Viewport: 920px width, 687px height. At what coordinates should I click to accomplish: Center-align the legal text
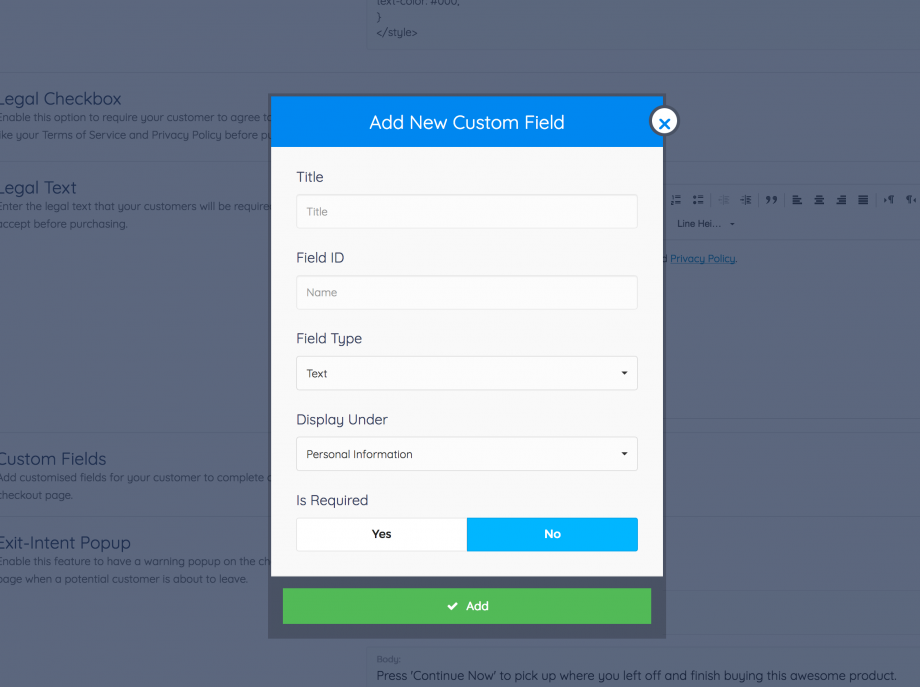click(x=819, y=200)
